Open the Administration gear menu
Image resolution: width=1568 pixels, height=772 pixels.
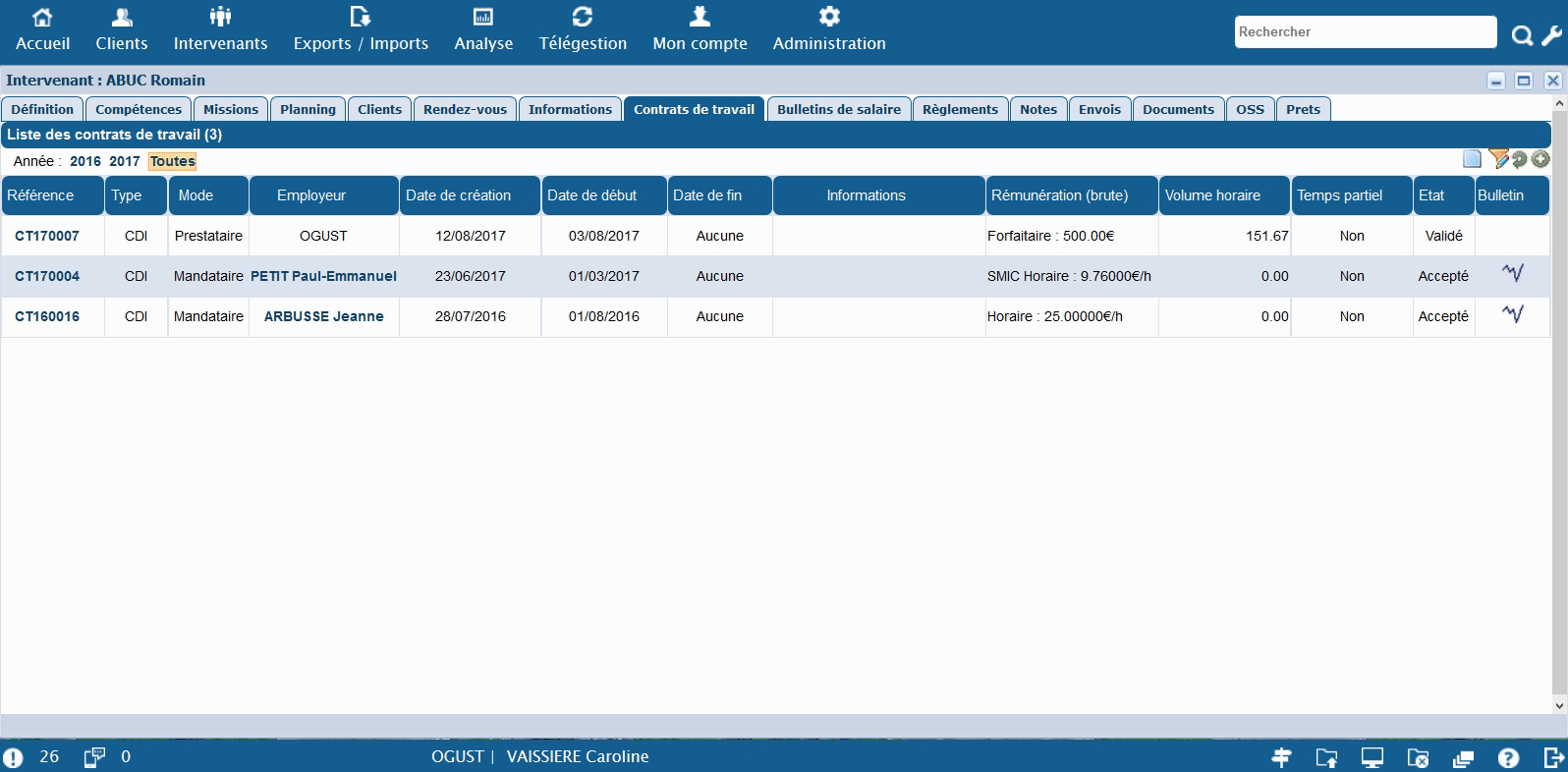point(829,29)
